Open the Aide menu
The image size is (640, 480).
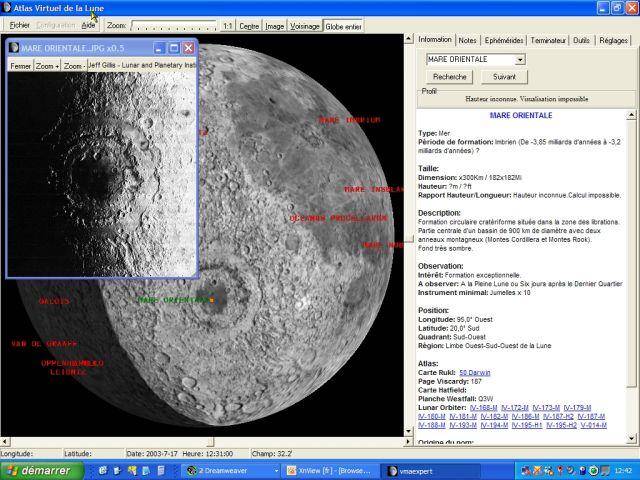(88, 25)
